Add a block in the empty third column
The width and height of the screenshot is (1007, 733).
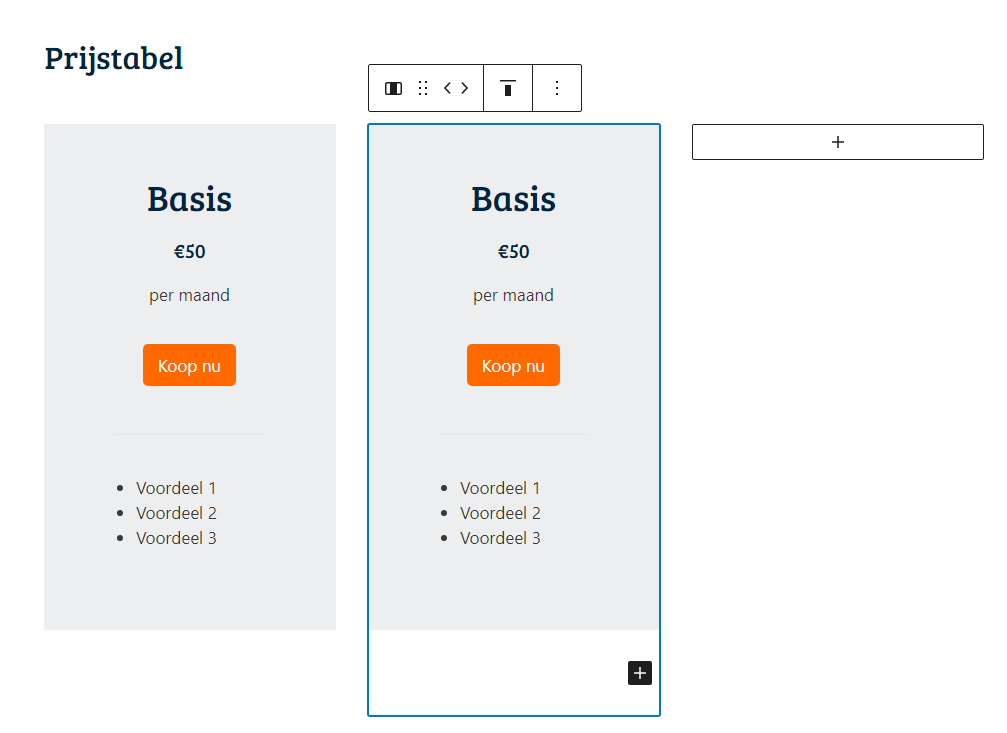[x=837, y=142]
